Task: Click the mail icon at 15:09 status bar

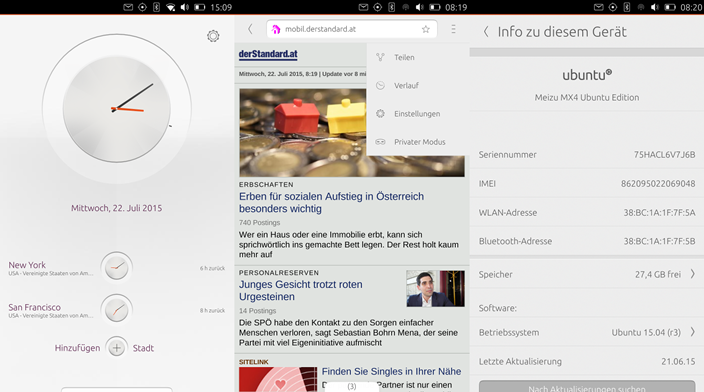Action: pos(128,7)
